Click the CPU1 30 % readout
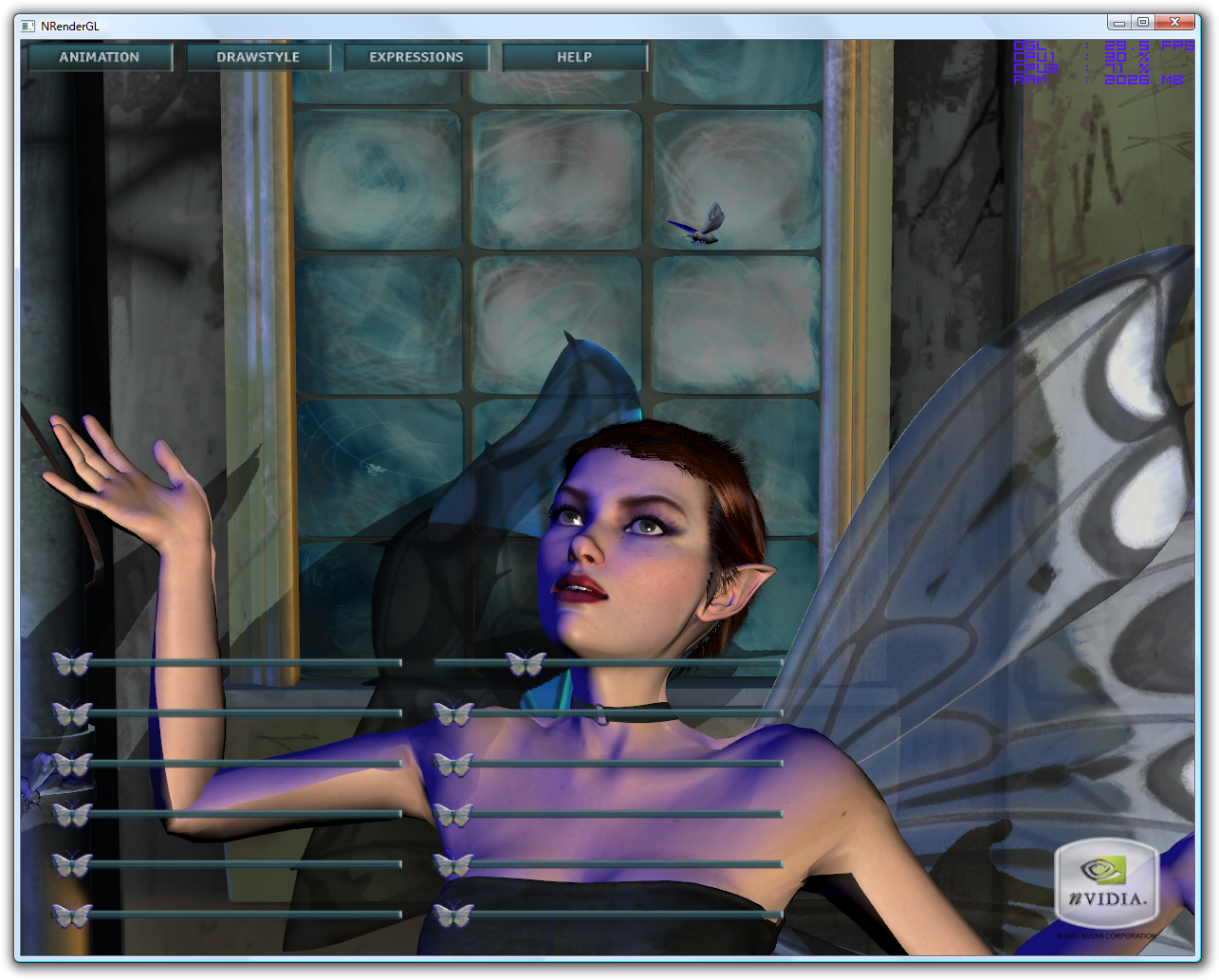 click(x=1082, y=57)
